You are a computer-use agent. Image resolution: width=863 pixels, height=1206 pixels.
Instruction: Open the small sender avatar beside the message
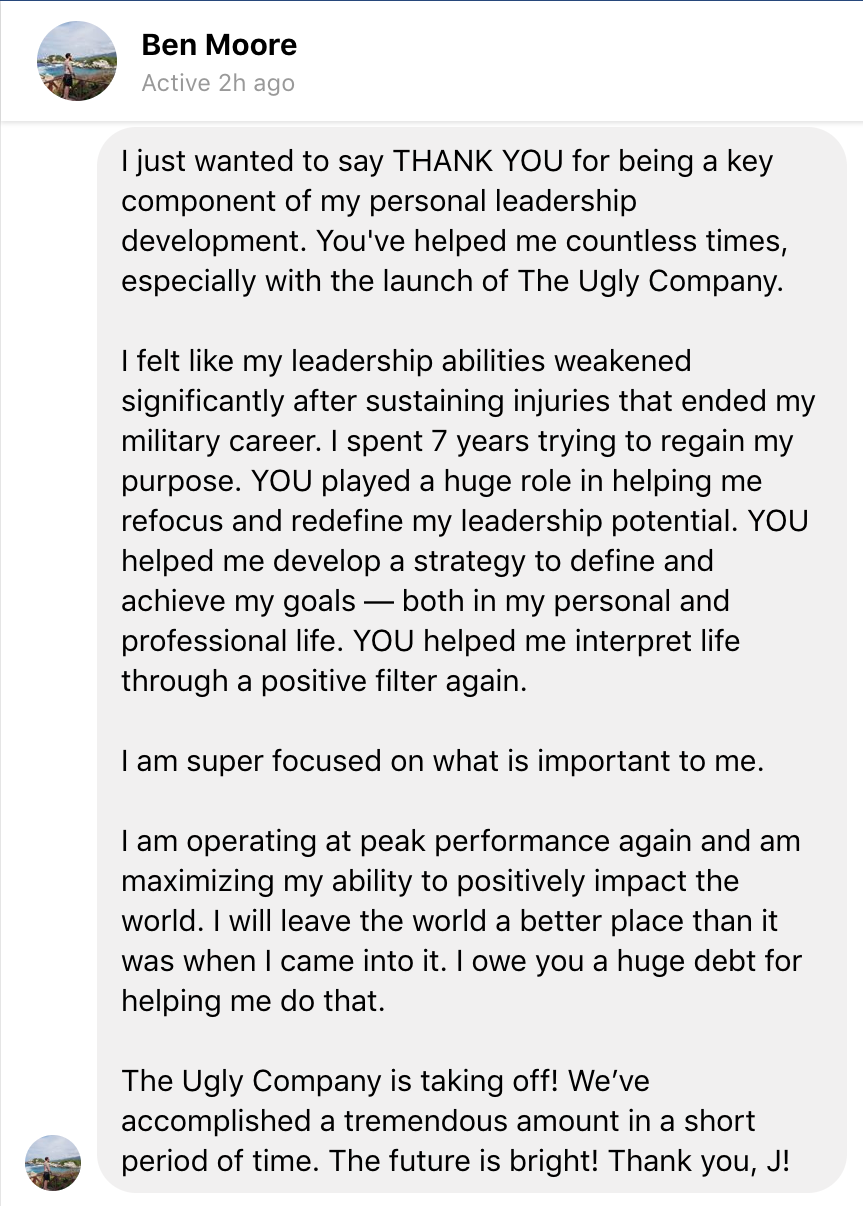point(52,1162)
